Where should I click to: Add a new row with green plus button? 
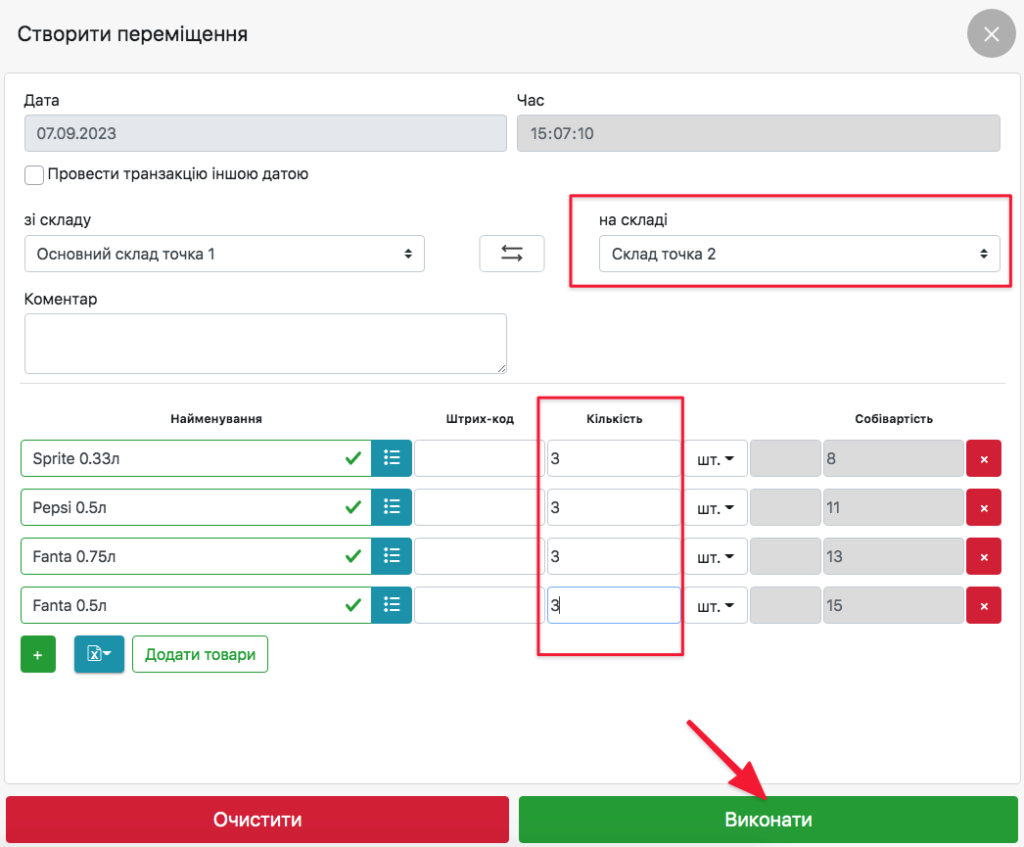[x=38, y=655]
